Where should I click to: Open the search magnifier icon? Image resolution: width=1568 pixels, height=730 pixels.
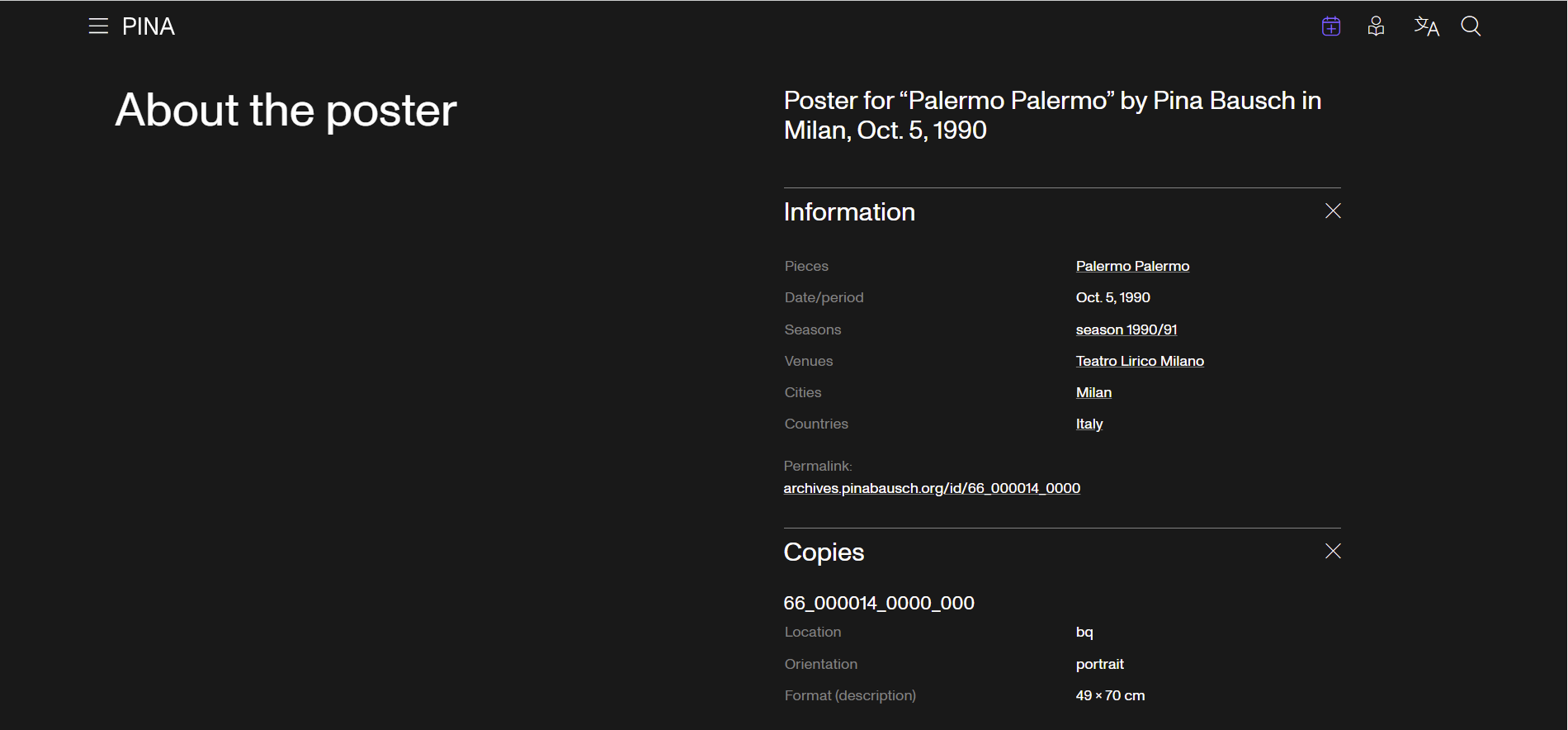1471,26
